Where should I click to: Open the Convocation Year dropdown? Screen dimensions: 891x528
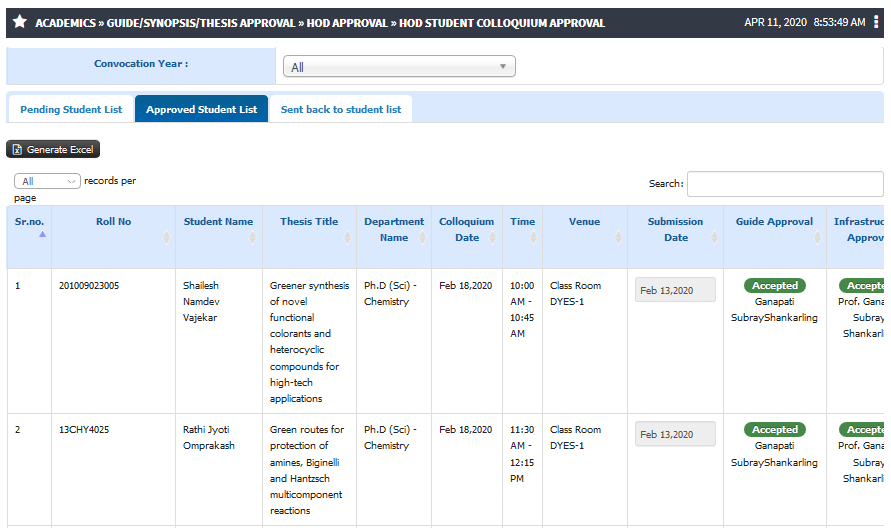point(399,66)
